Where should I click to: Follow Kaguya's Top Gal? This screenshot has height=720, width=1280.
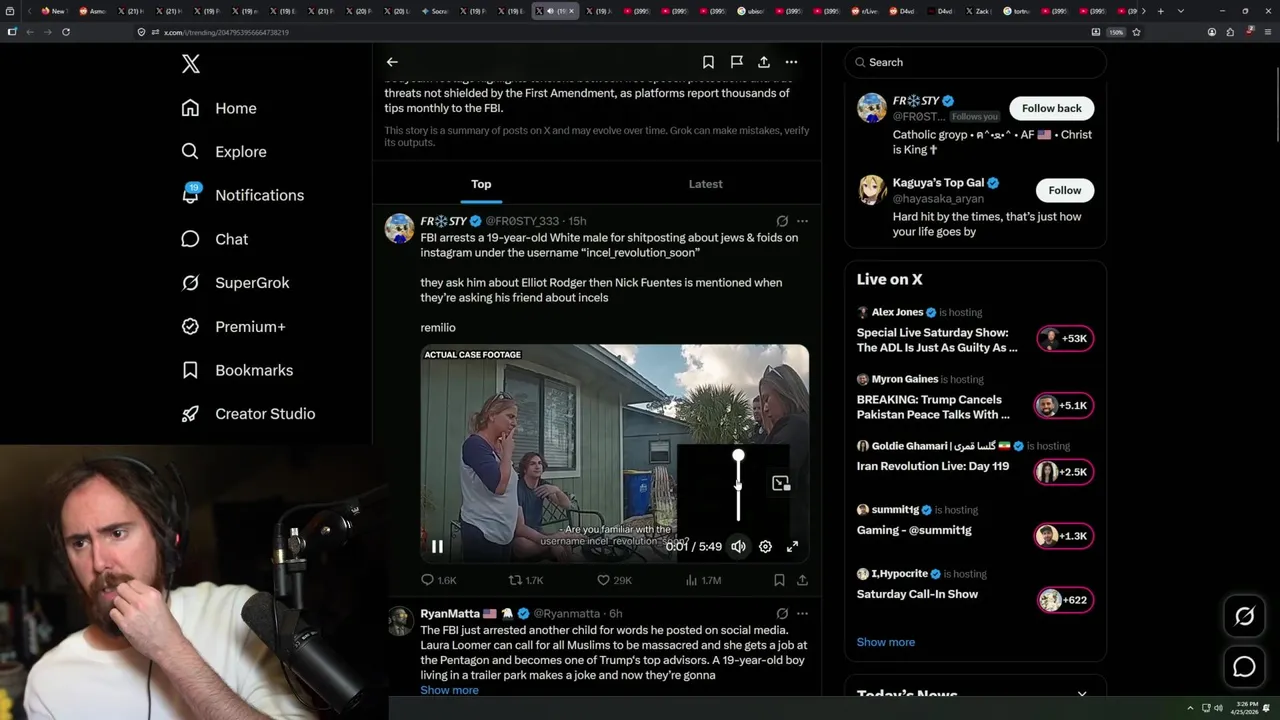click(1064, 190)
